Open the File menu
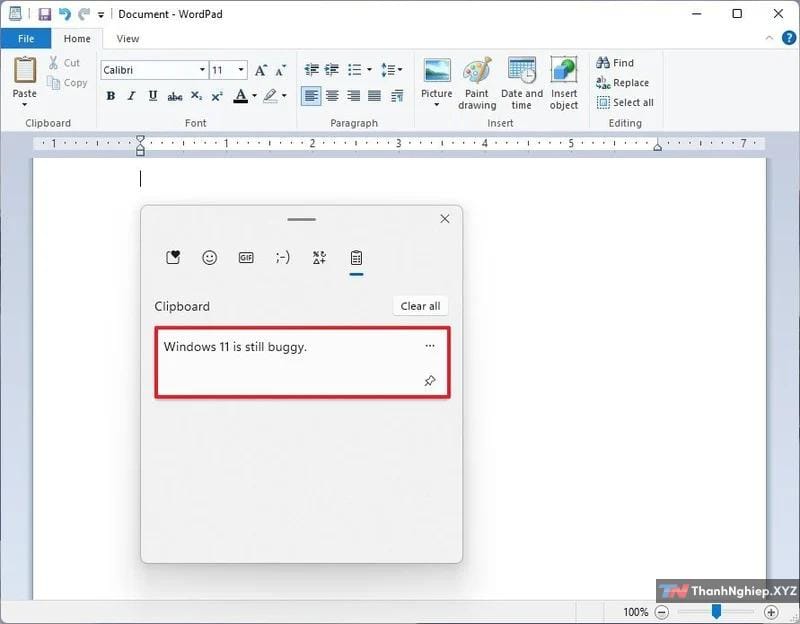The width and height of the screenshot is (800, 624). point(26,39)
